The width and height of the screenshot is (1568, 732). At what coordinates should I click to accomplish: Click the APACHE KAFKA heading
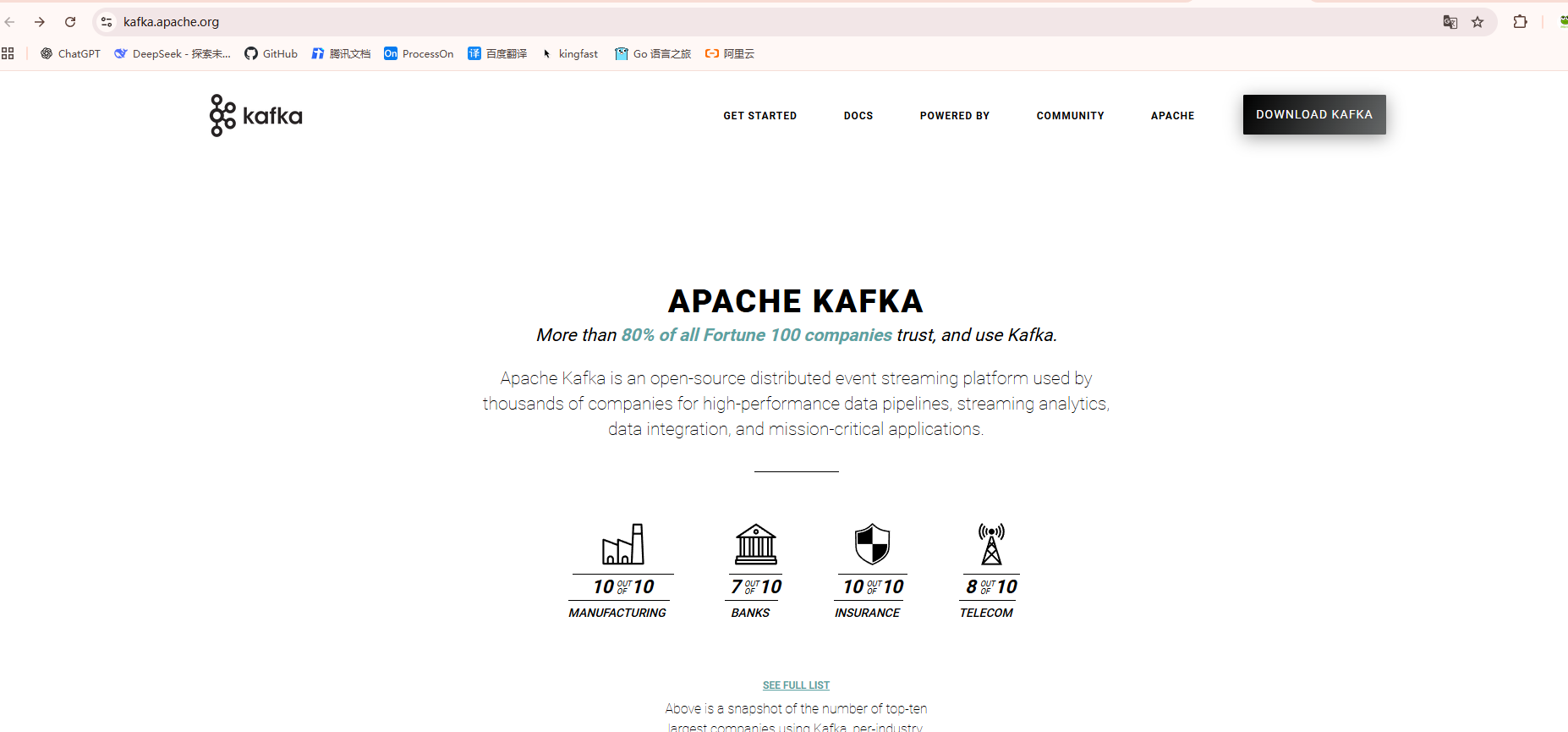point(796,301)
